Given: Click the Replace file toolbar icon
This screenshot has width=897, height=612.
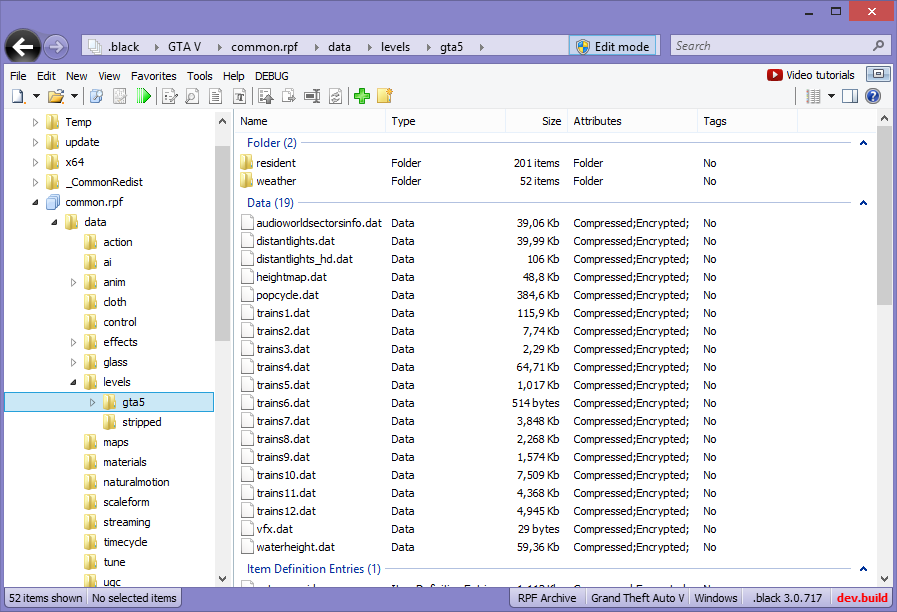Looking at the screenshot, I should (x=335, y=96).
